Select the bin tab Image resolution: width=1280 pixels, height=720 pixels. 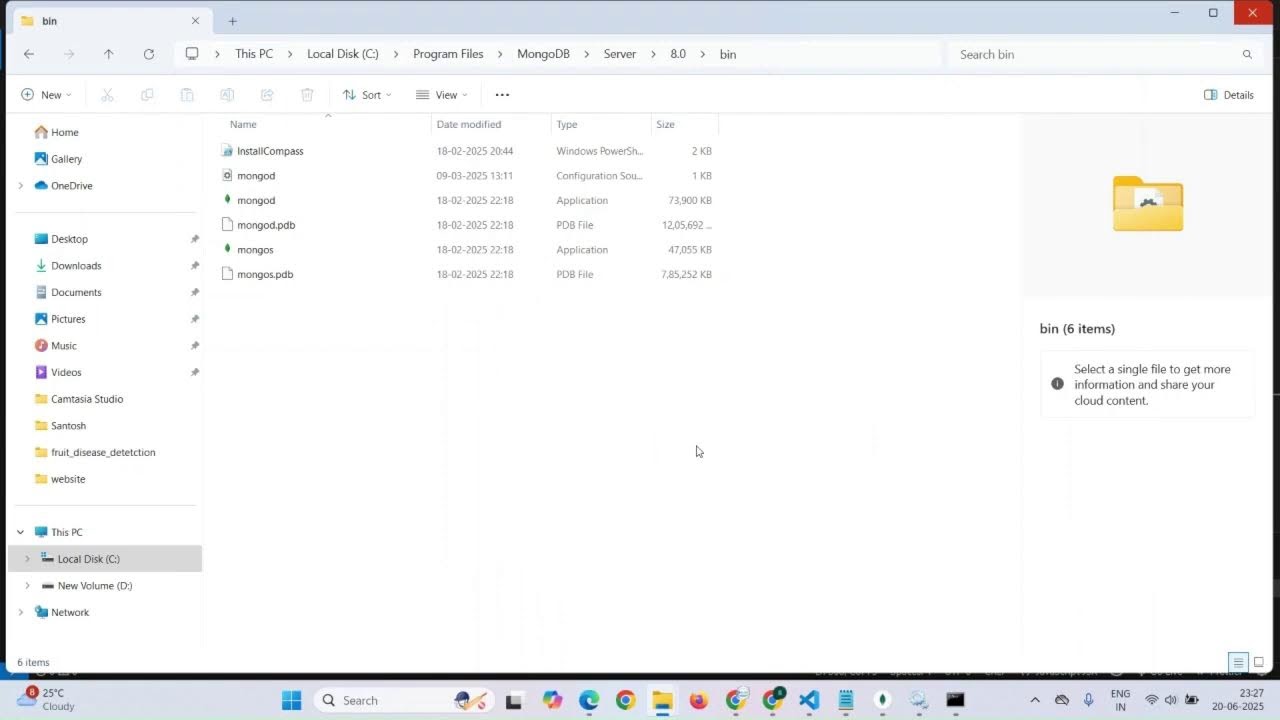point(109,21)
